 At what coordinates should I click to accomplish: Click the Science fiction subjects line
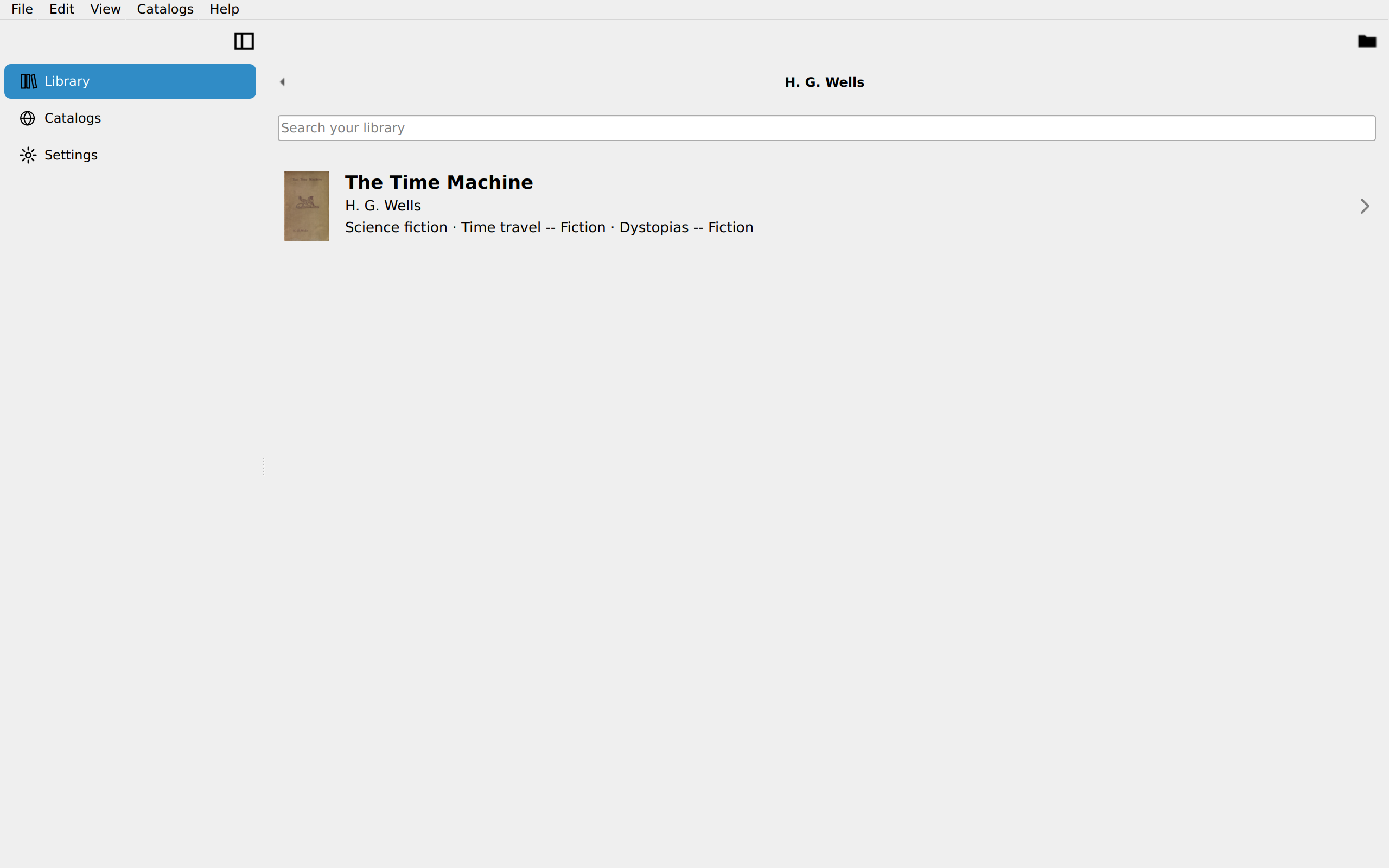click(549, 227)
